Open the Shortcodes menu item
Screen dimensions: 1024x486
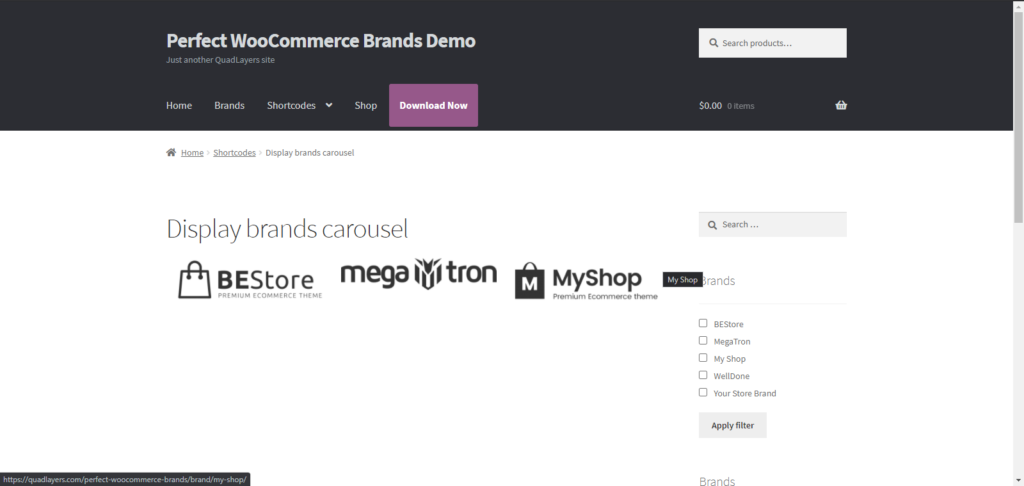(x=291, y=105)
